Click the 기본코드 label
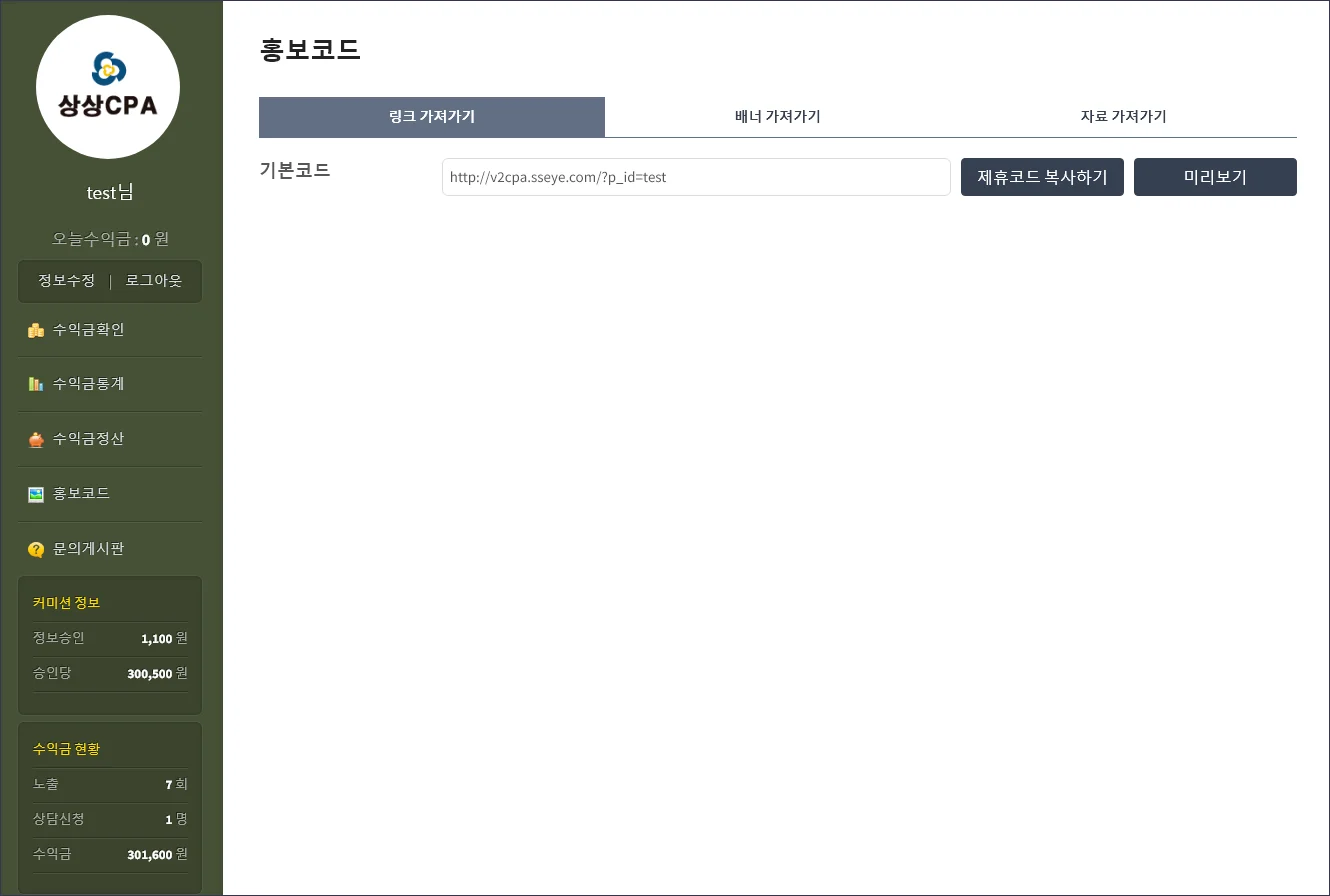This screenshot has width=1330, height=896. pyautogui.click(x=295, y=170)
